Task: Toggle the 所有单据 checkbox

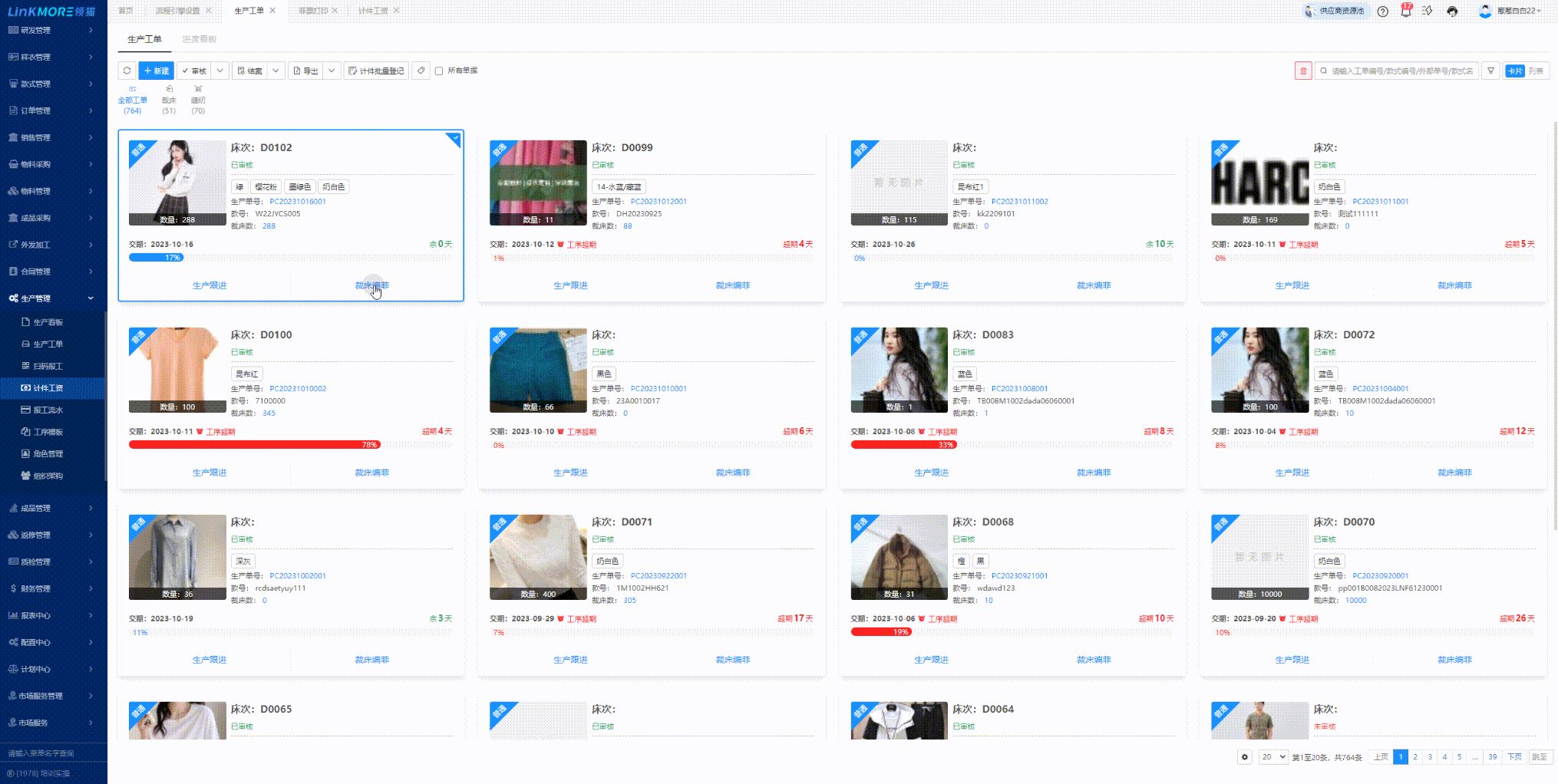Action: tap(439, 71)
